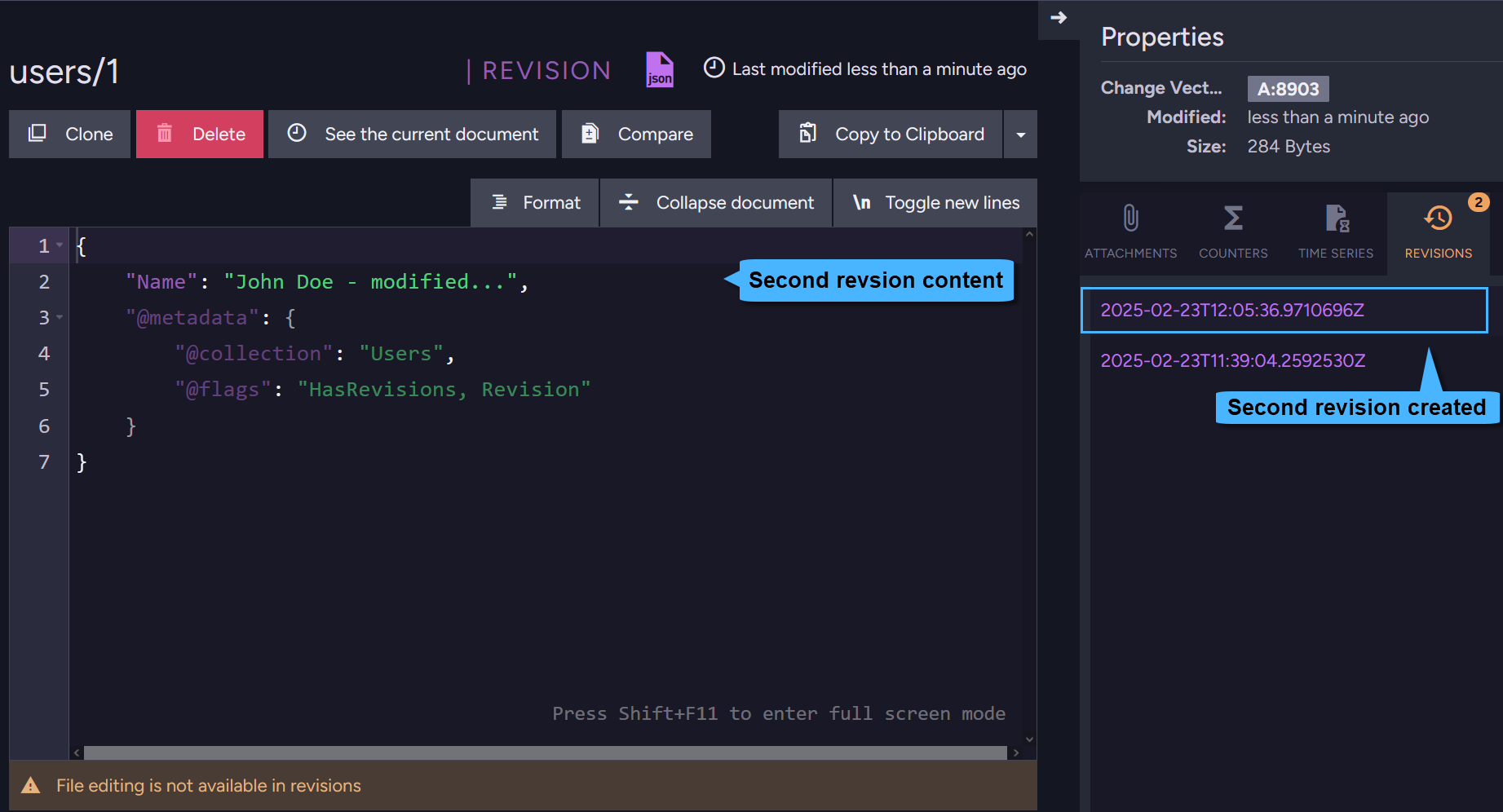Collapse the Properties panel with arrow icon

(x=1059, y=18)
